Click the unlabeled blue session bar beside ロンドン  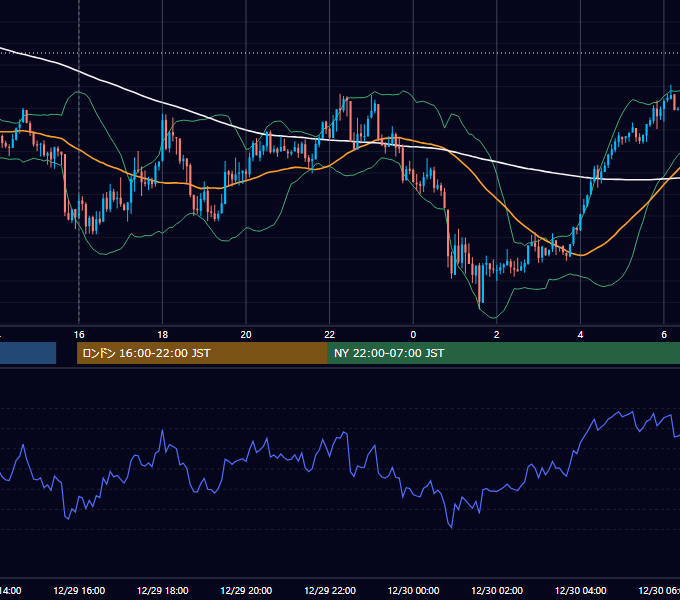[x=28, y=353]
